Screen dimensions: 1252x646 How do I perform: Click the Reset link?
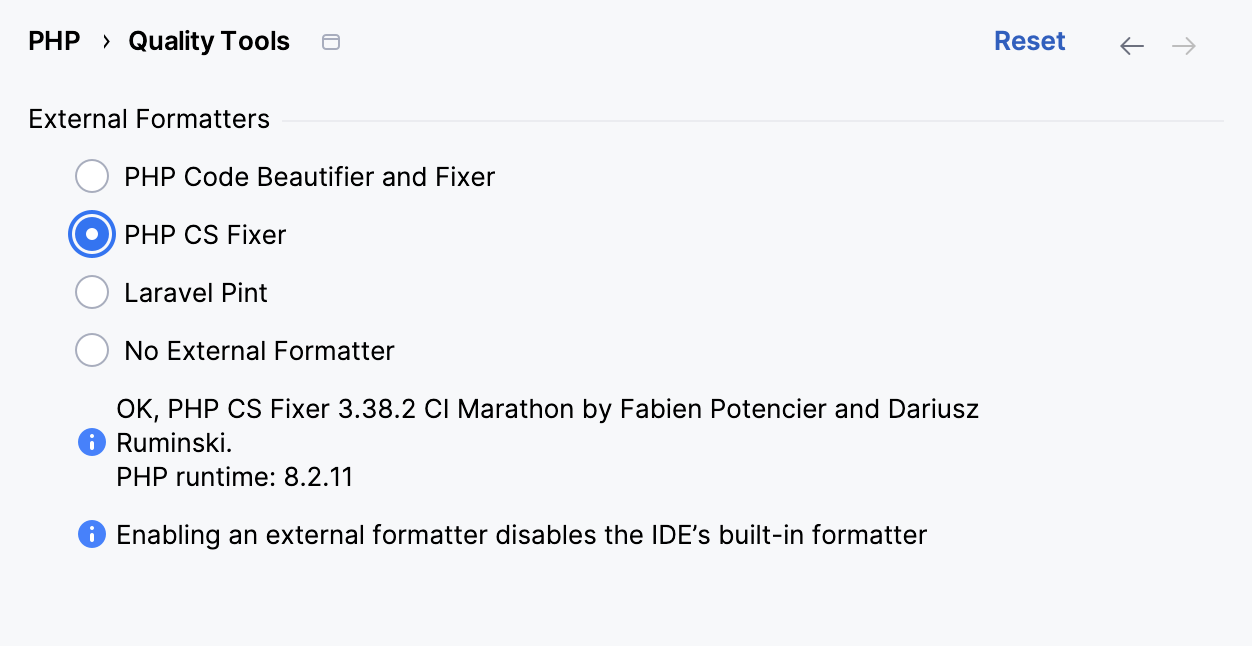click(1029, 40)
